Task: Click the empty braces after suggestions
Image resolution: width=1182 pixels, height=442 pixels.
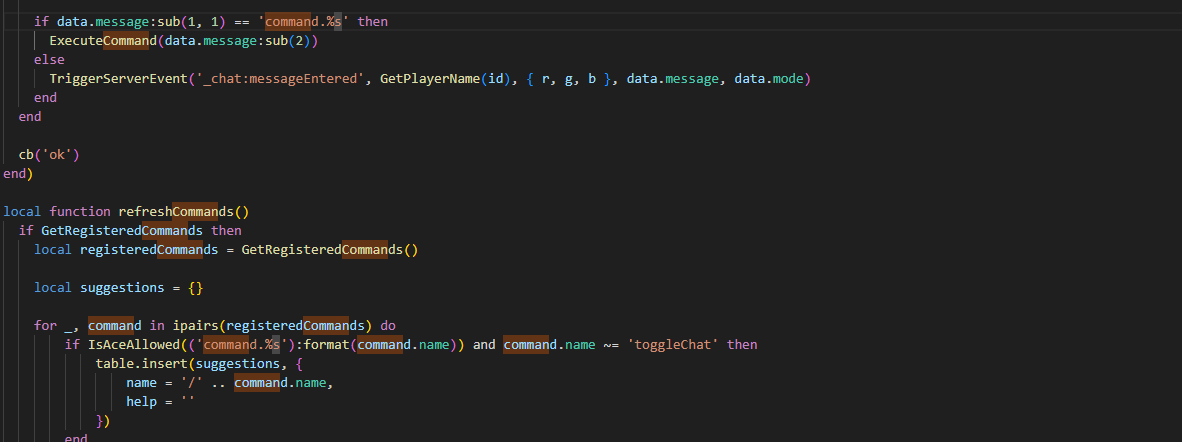Action: coord(195,287)
